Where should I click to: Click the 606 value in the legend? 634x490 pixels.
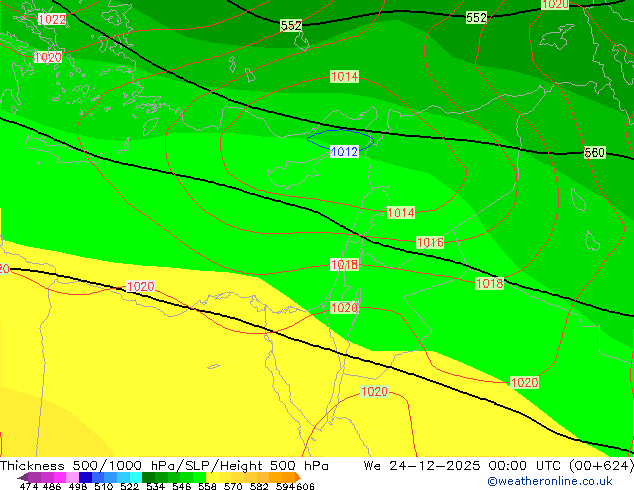[x=305, y=486]
